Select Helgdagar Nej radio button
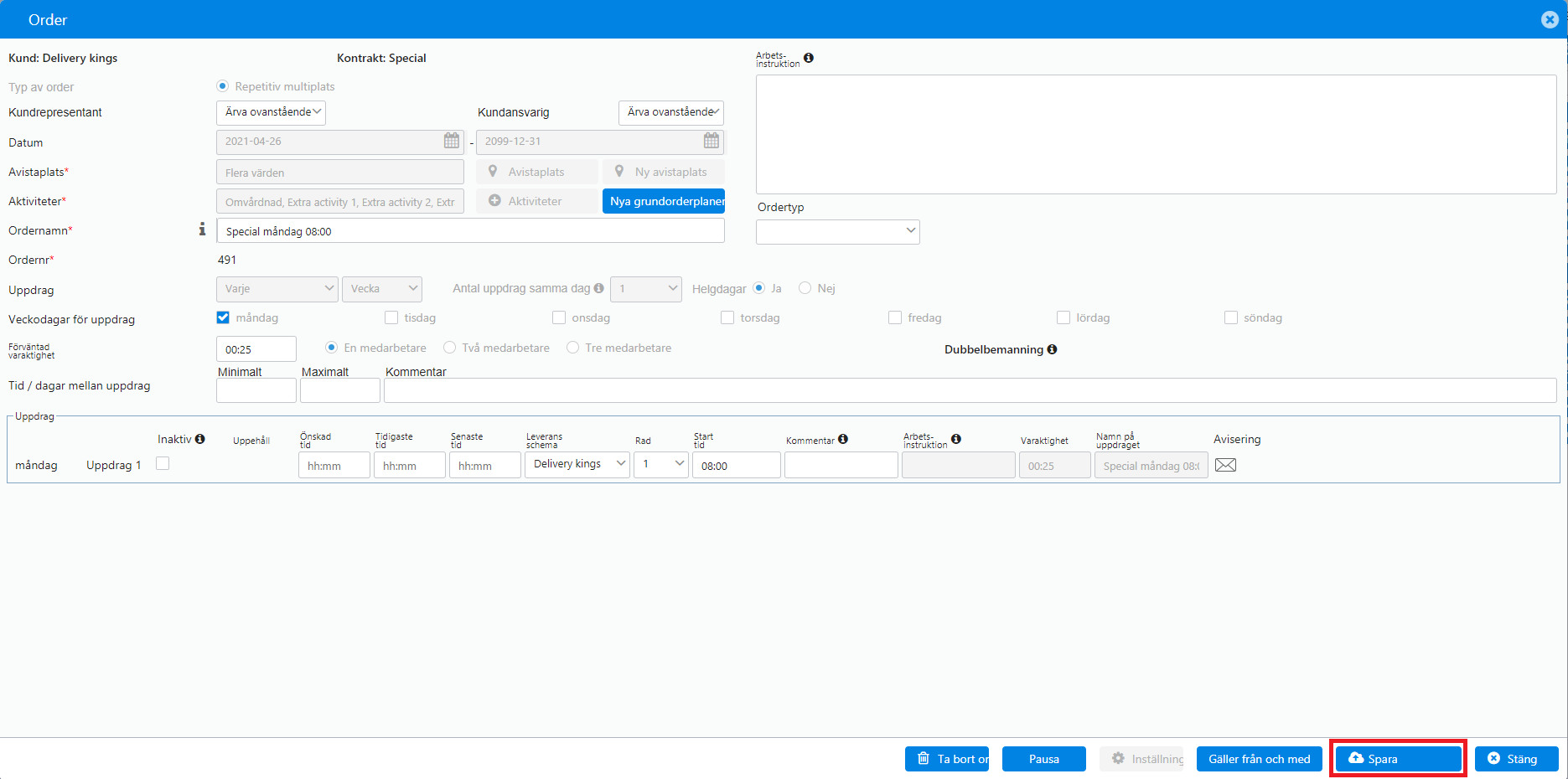1568x779 pixels. coord(805,288)
